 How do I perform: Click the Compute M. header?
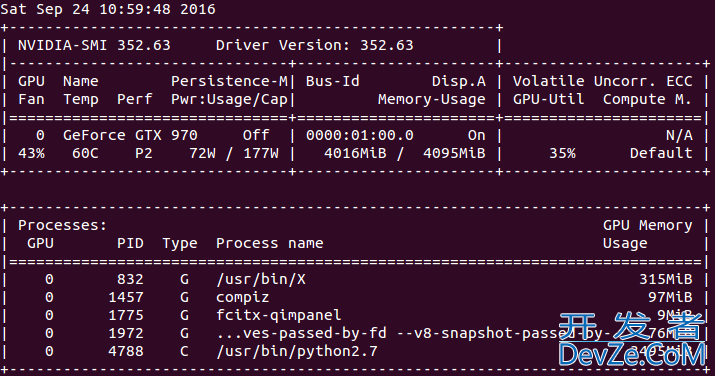click(x=647, y=99)
